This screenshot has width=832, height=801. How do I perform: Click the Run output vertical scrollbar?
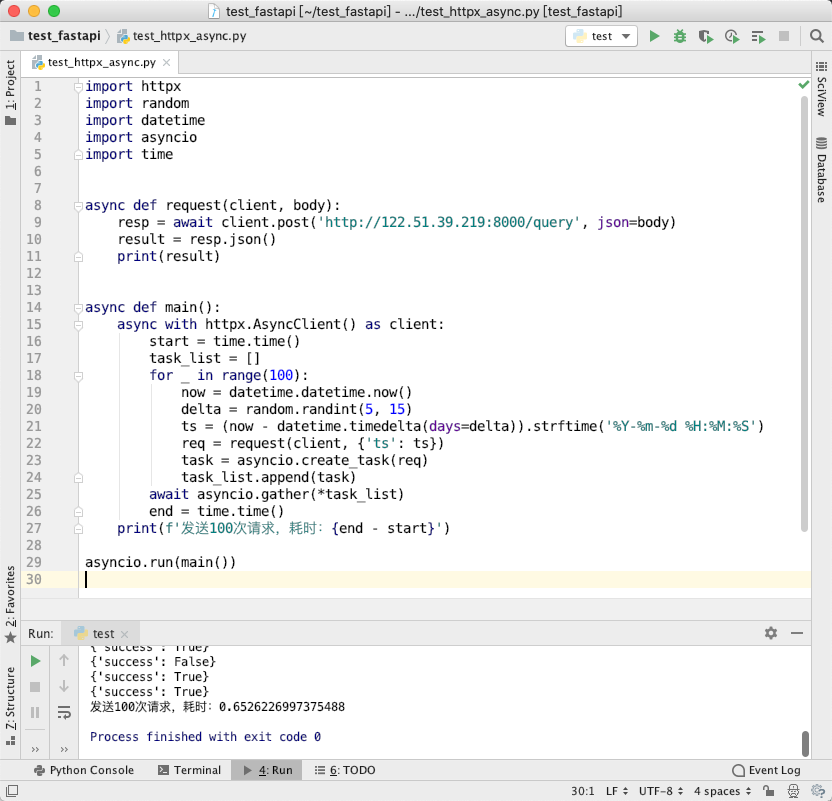[805, 744]
